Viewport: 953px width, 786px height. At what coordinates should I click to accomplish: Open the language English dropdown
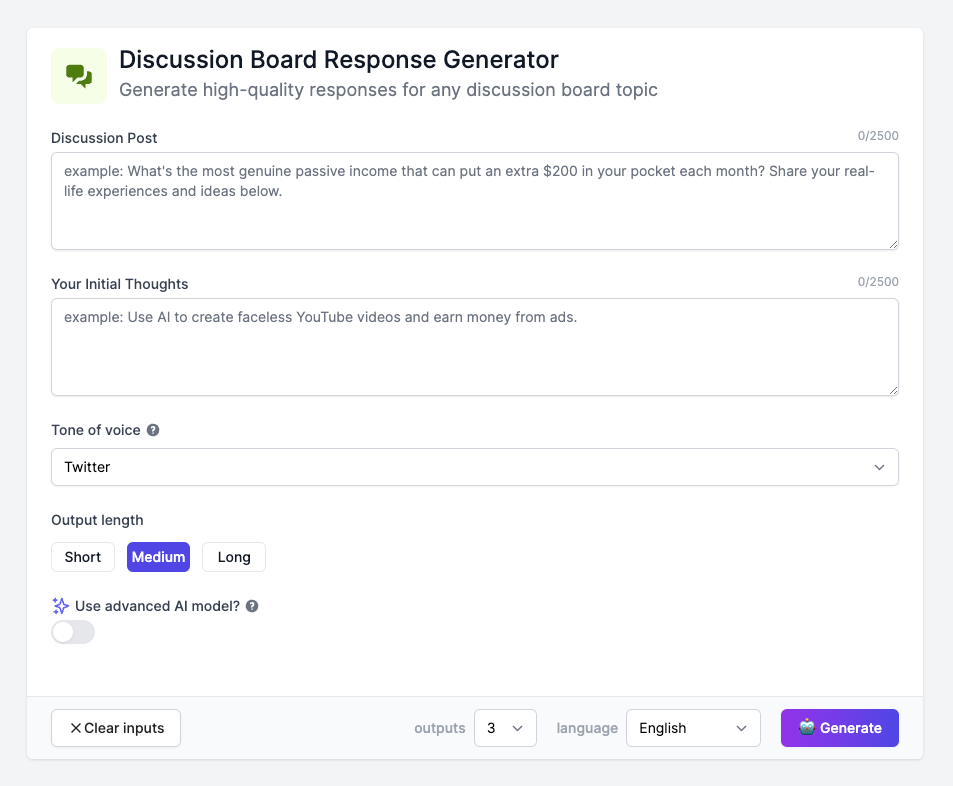(693, 728)
